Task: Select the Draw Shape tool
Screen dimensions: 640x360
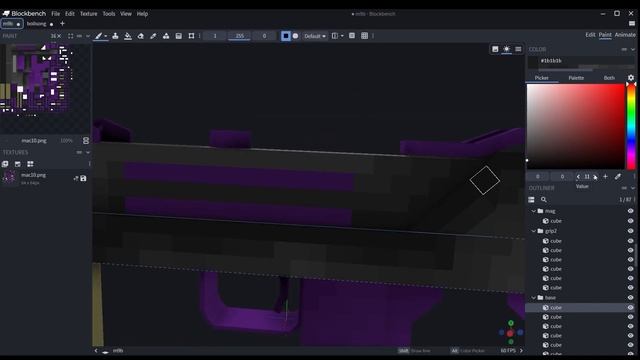Action: tap(166, 36)
